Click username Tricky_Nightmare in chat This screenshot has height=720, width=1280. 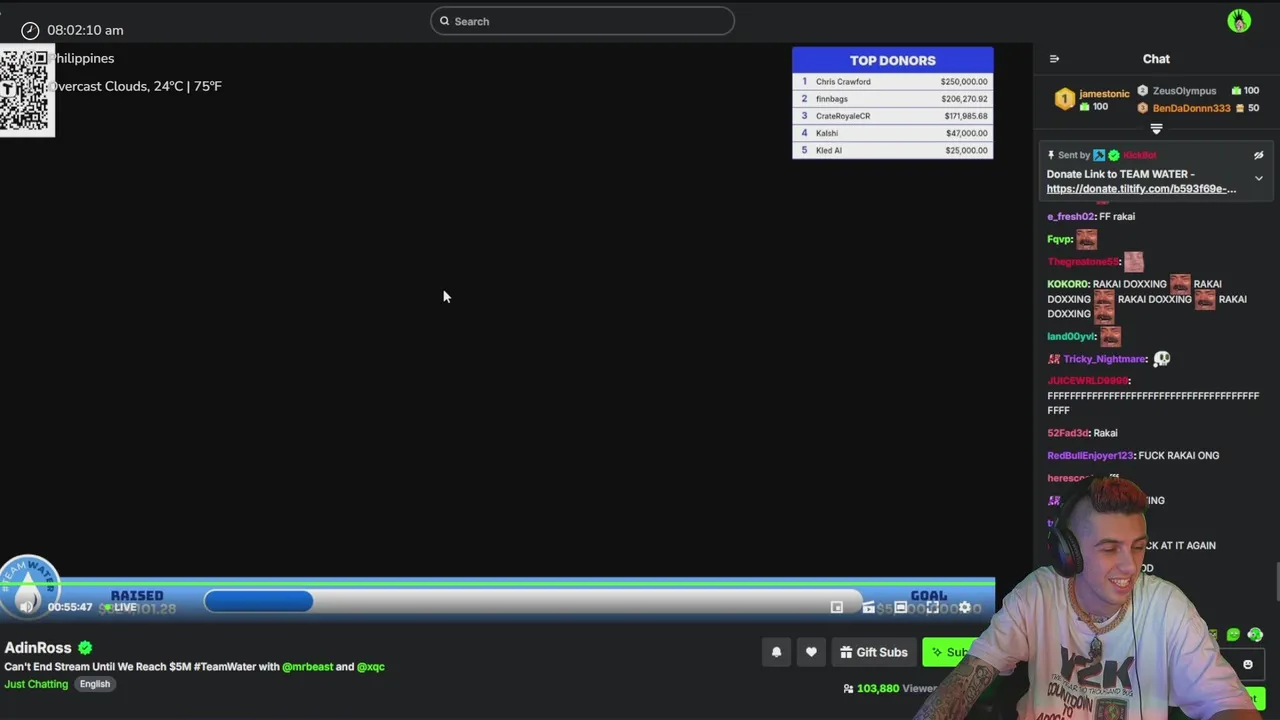(x=1104, y=359)
